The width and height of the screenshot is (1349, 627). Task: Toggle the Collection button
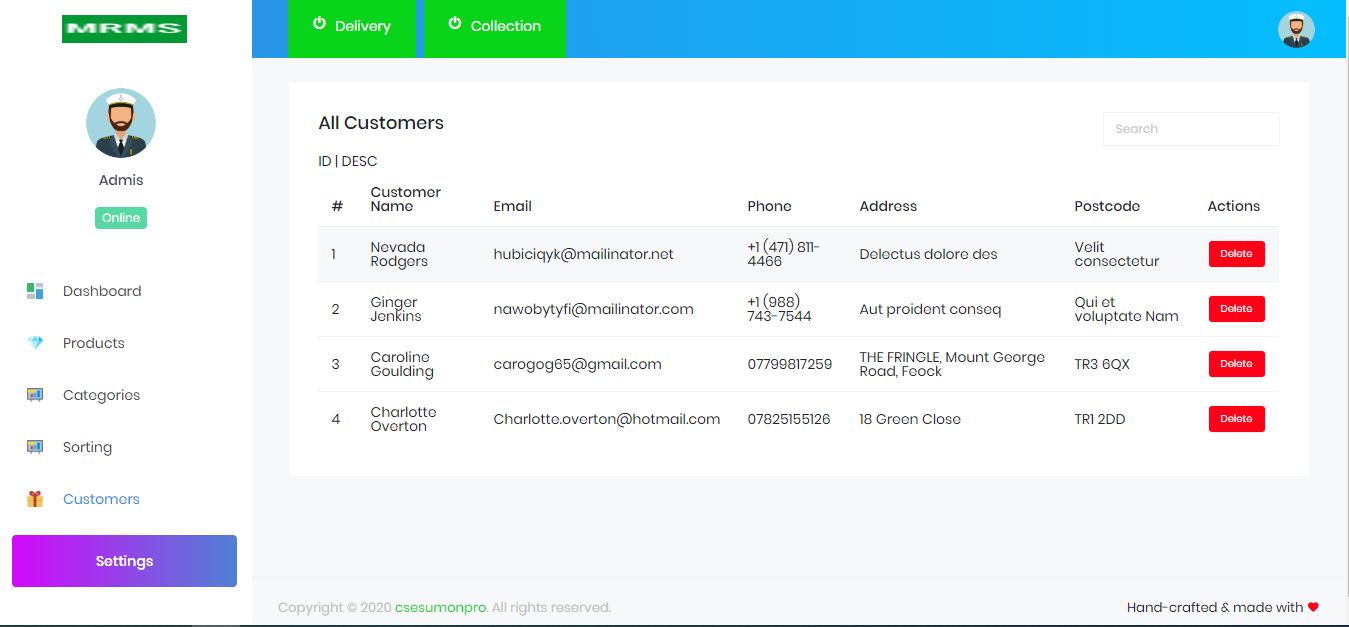[x=495, y=29]
